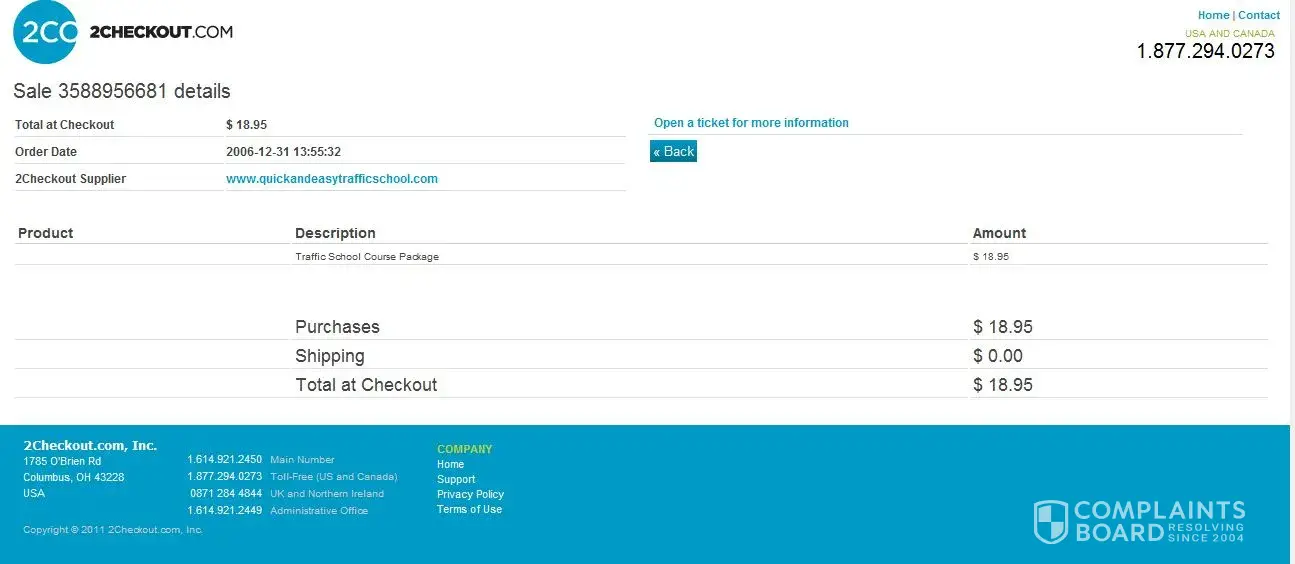
Task: Select the Shipping row label
Action: tap(330, 356)
